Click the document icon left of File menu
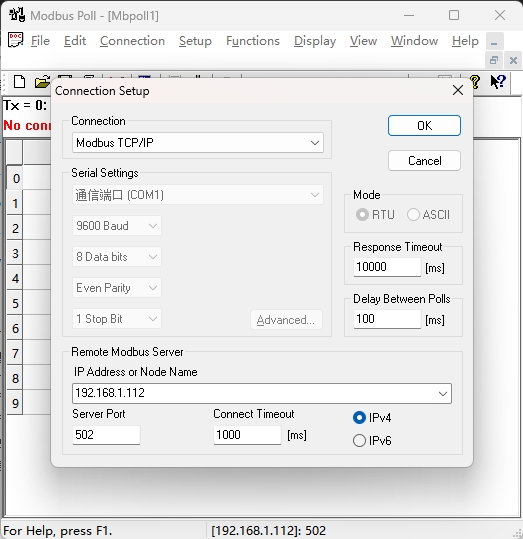This screenshot has height=539, width=523. click(15, 40)
